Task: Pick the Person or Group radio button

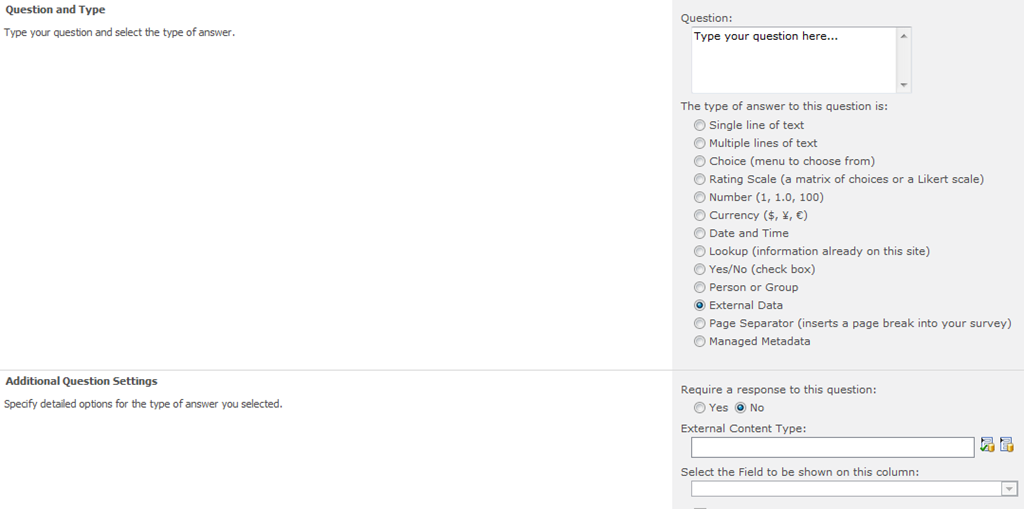Action: click(700, 288)
